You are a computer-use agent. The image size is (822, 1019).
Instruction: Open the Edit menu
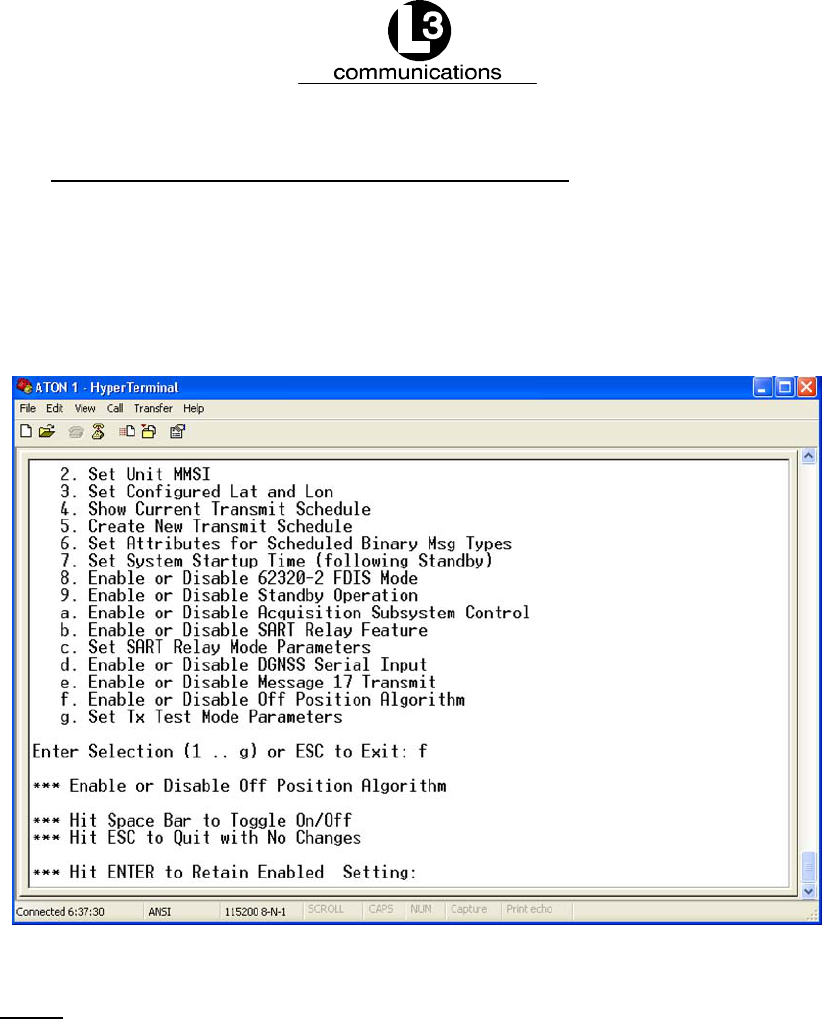[55, 408]
